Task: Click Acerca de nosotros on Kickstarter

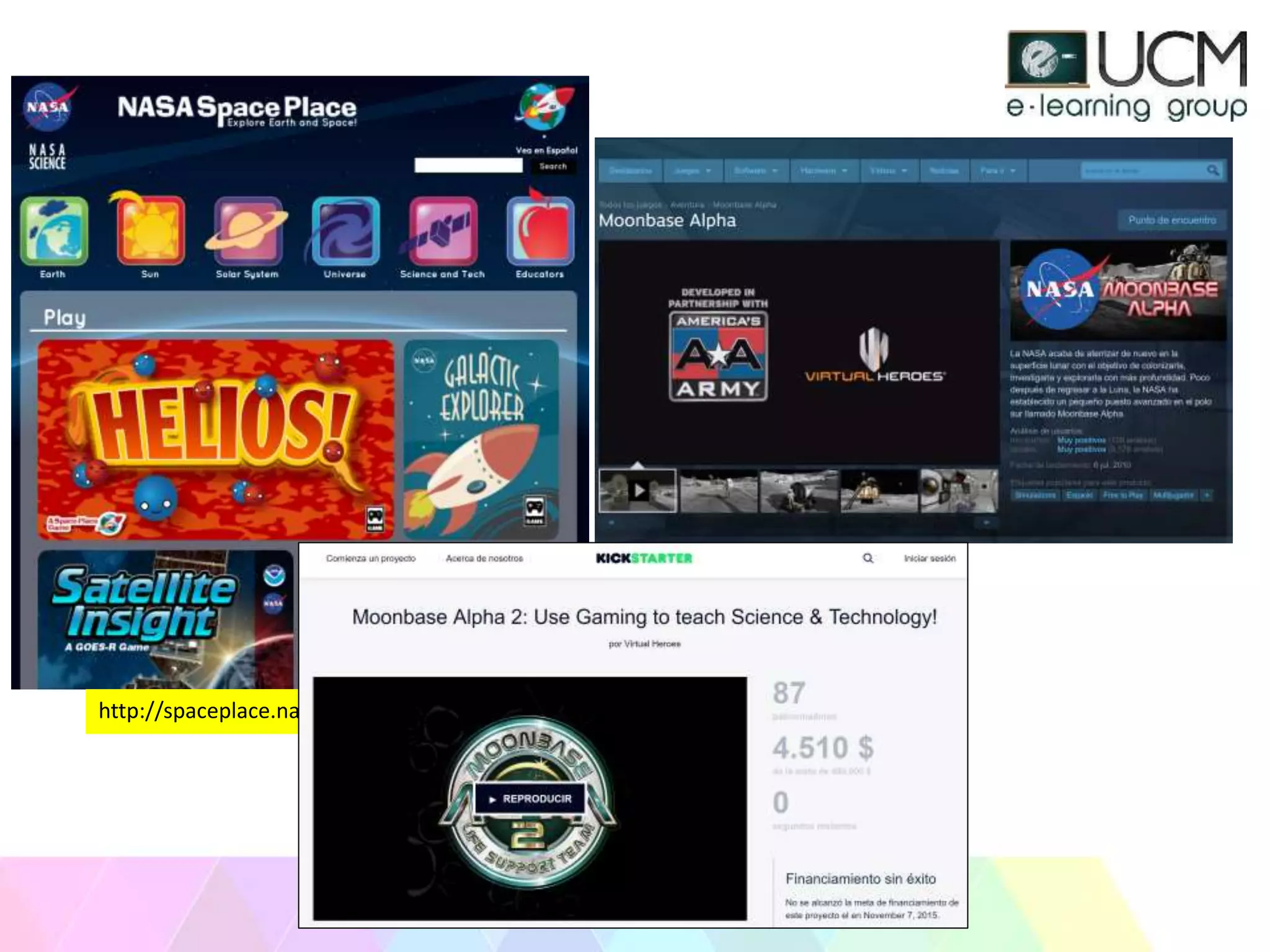Action: [484, 558]
